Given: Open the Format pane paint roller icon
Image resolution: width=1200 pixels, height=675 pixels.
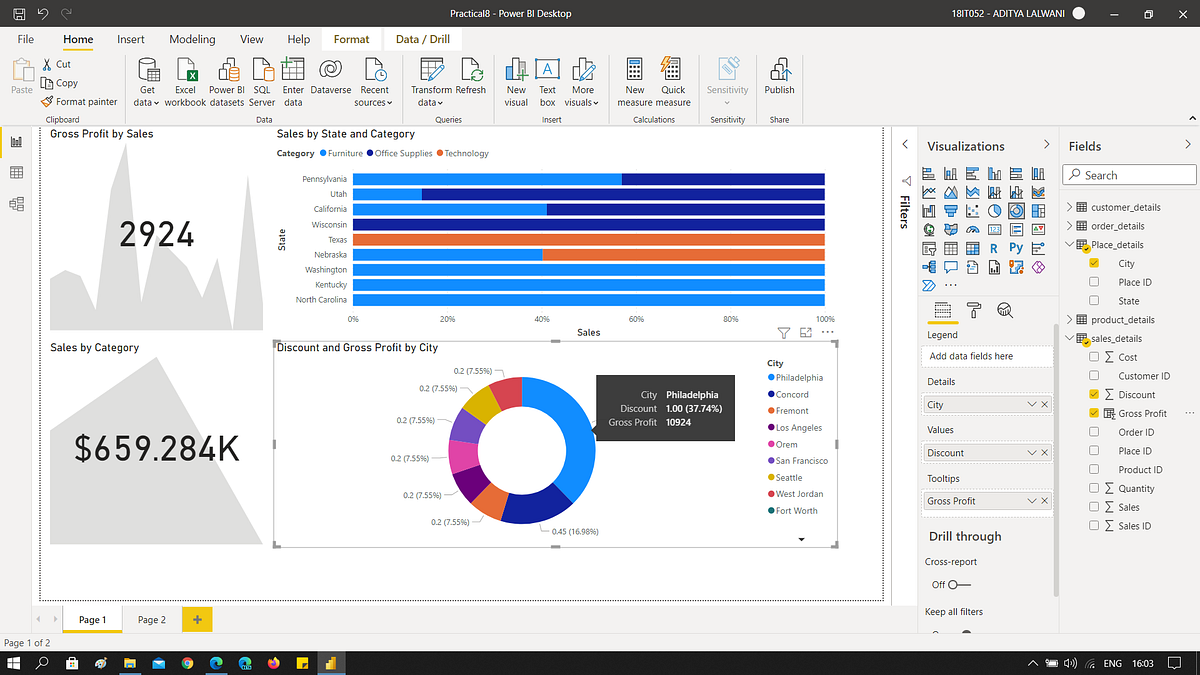Looking at the screenshot, I should click(x=974, y=310).
